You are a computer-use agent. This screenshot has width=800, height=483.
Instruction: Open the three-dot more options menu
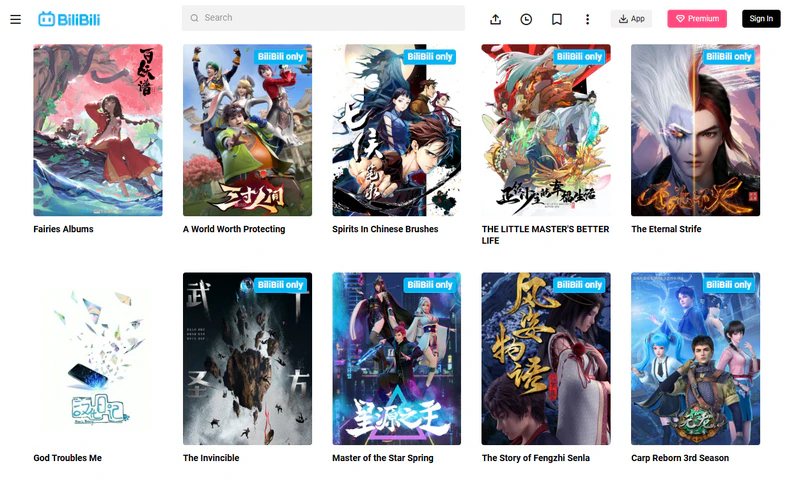pos(587,19)
